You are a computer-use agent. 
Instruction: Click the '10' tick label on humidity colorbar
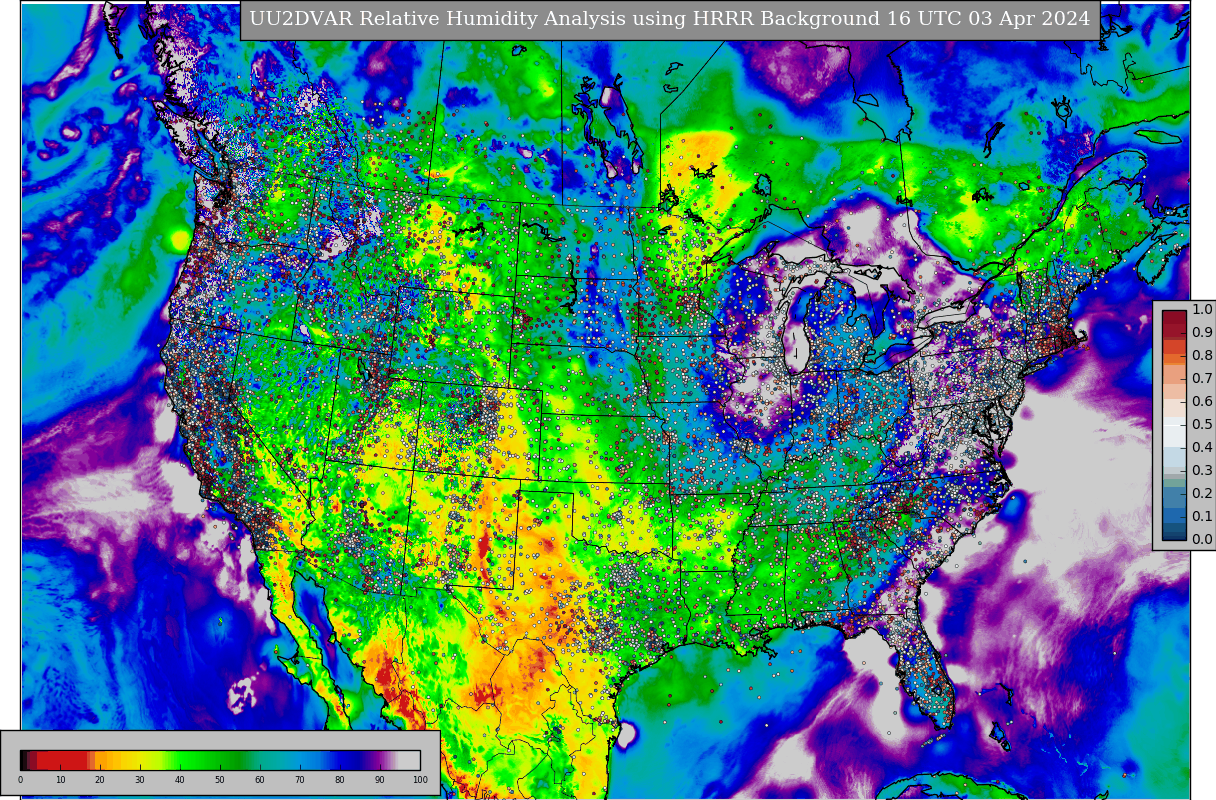pos(60,780)
